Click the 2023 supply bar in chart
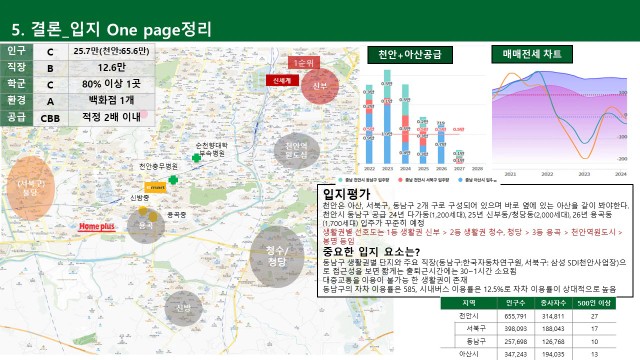This screenshot has width=640, height=360. 387,117
